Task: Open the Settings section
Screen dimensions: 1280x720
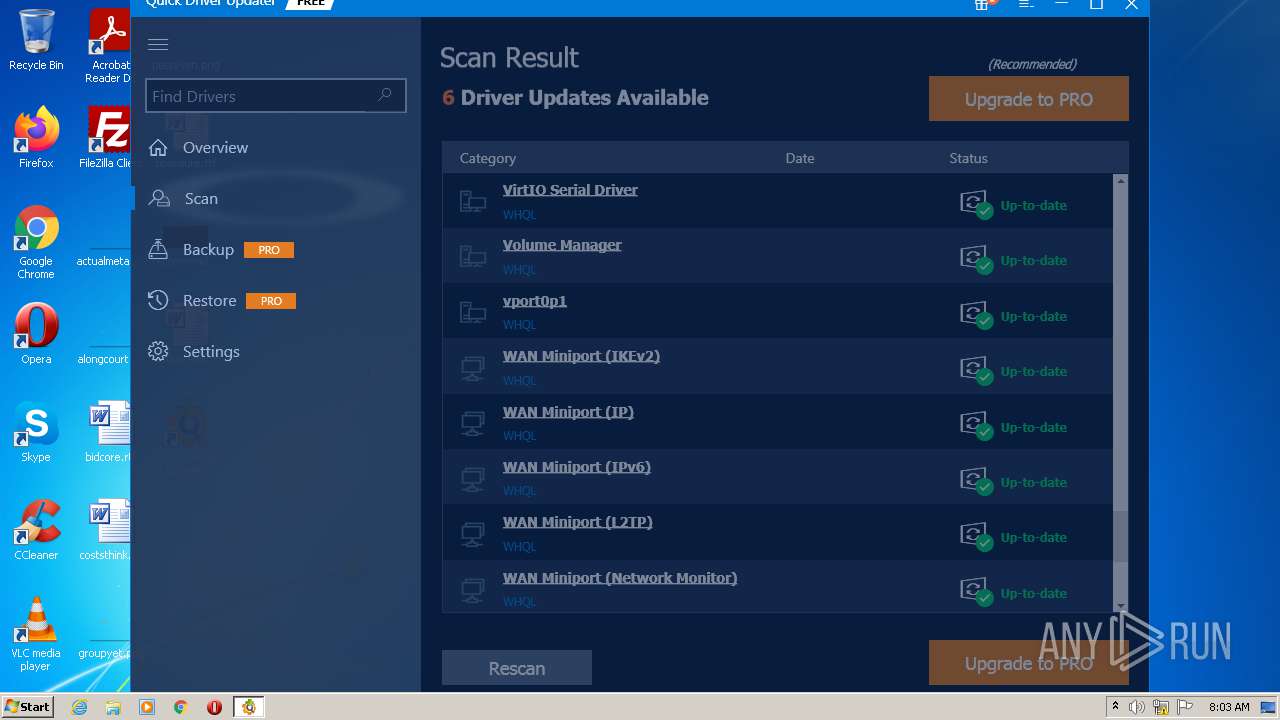Action: pos(211,351)
